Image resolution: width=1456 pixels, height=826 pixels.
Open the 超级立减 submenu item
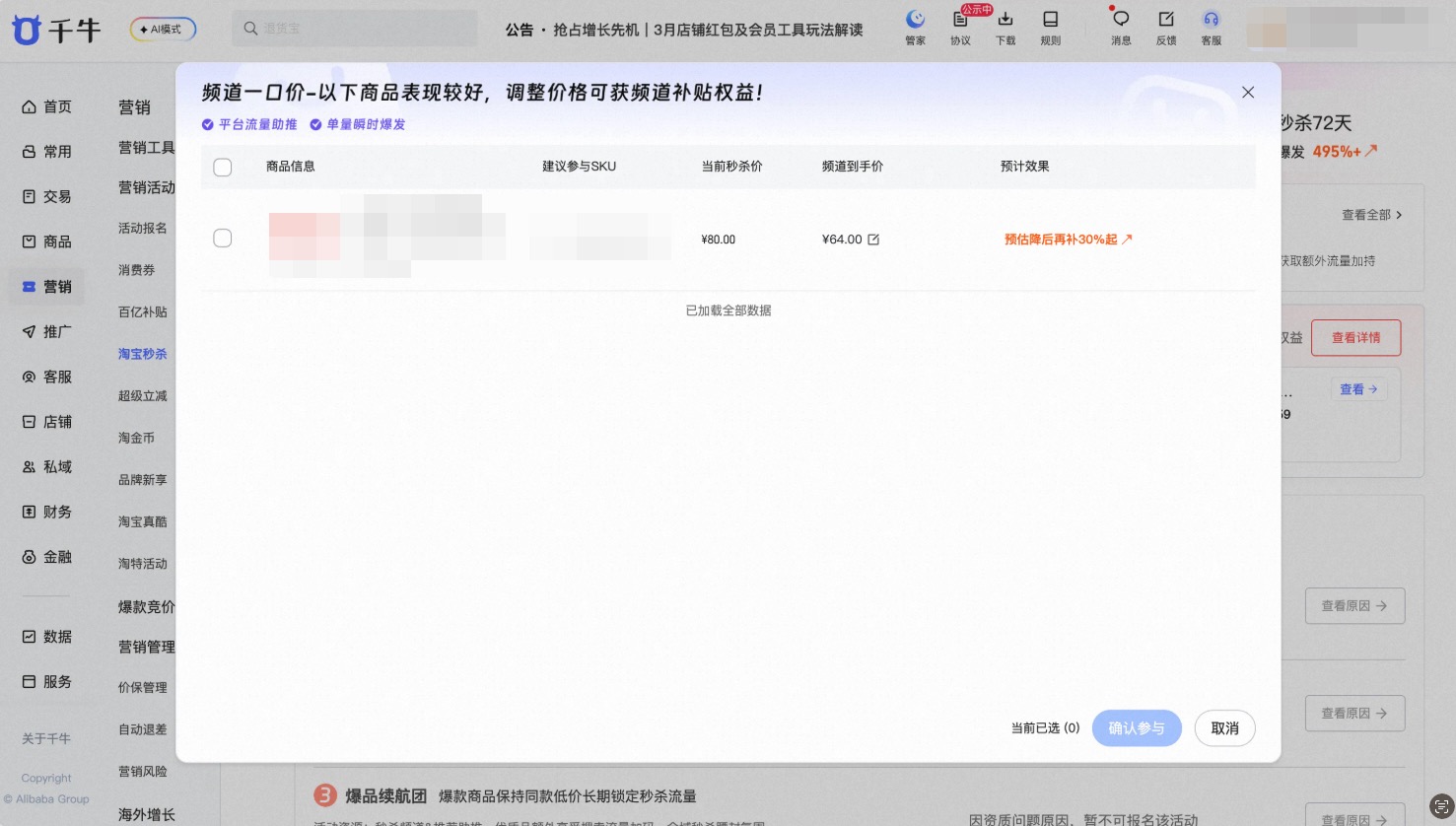point(143,396)
